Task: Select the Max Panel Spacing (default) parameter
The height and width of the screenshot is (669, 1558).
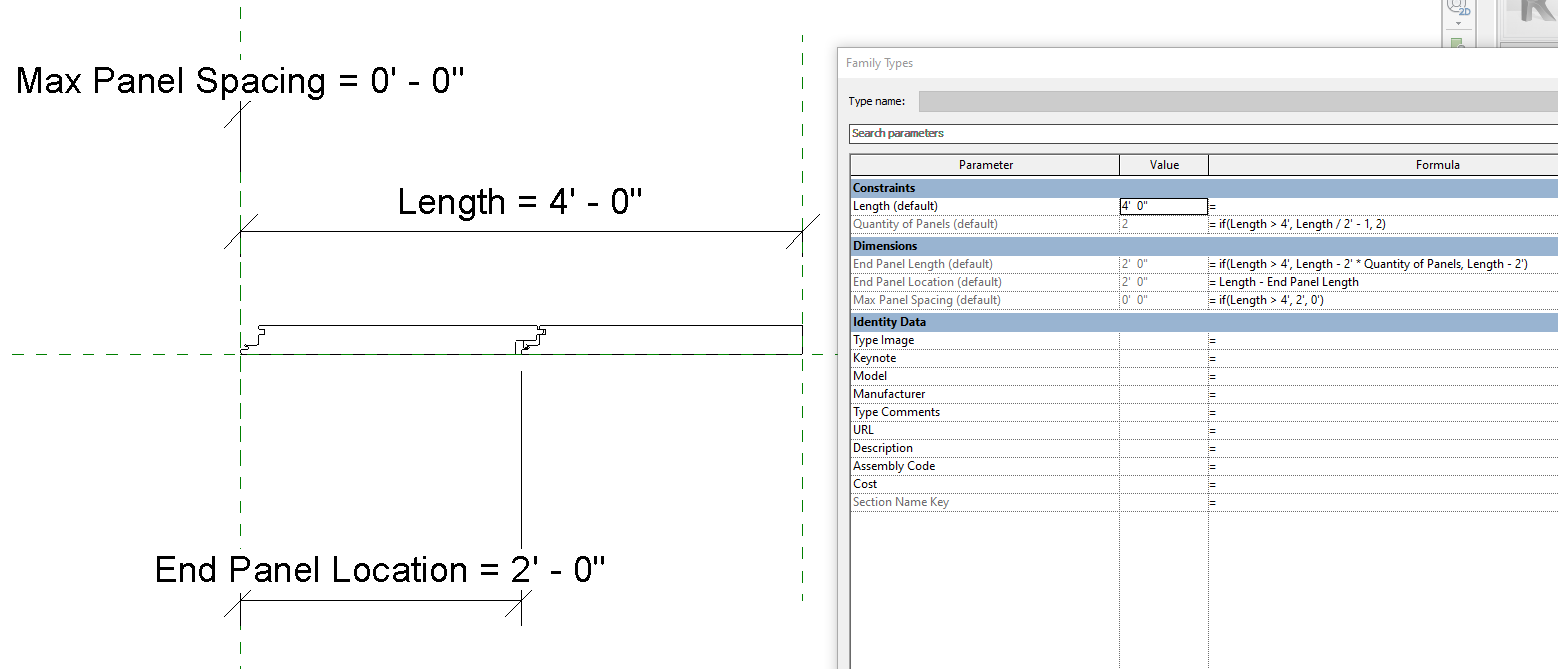Action: (926, 300)
